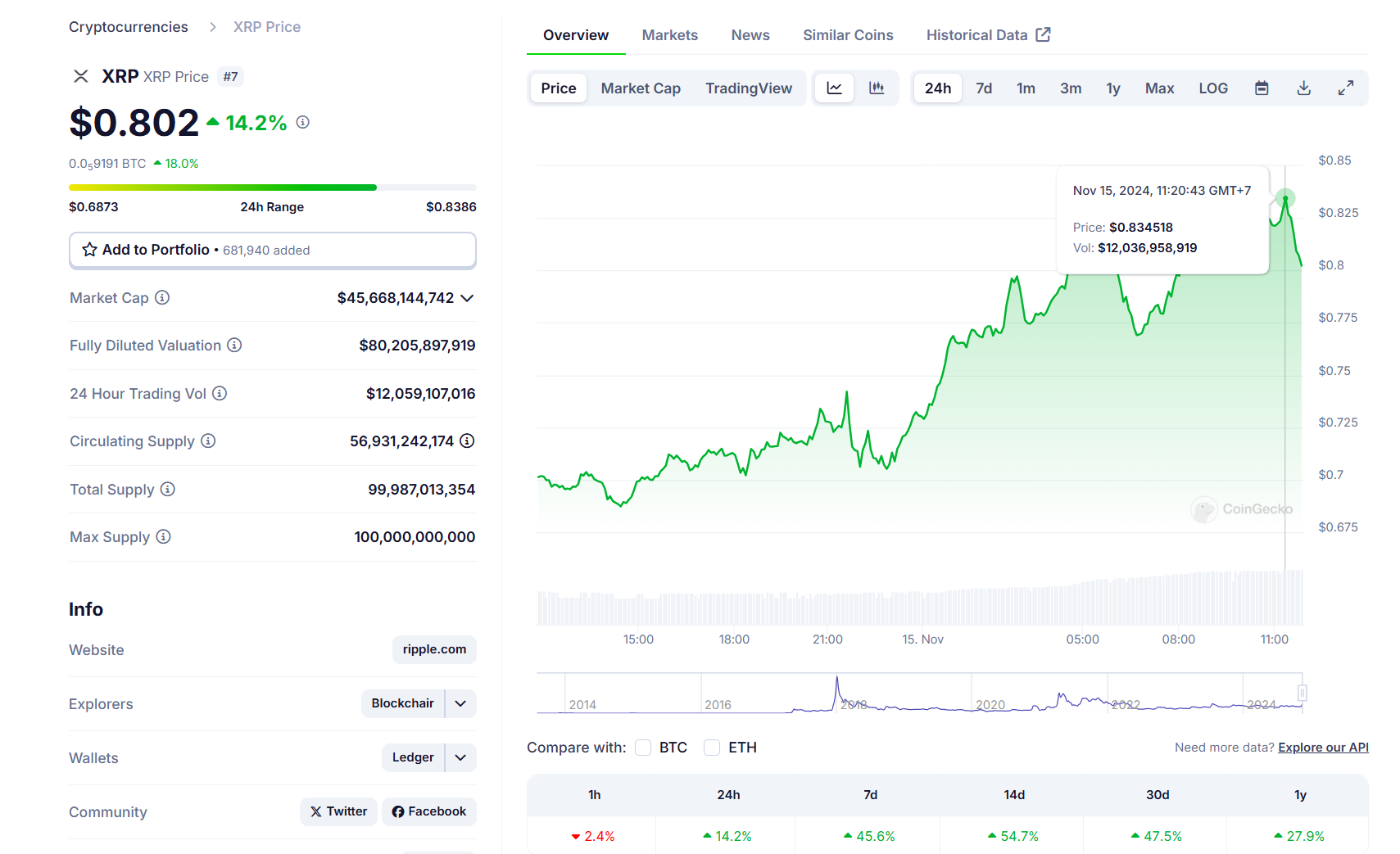Select the 7d time range

pos(984,88)
